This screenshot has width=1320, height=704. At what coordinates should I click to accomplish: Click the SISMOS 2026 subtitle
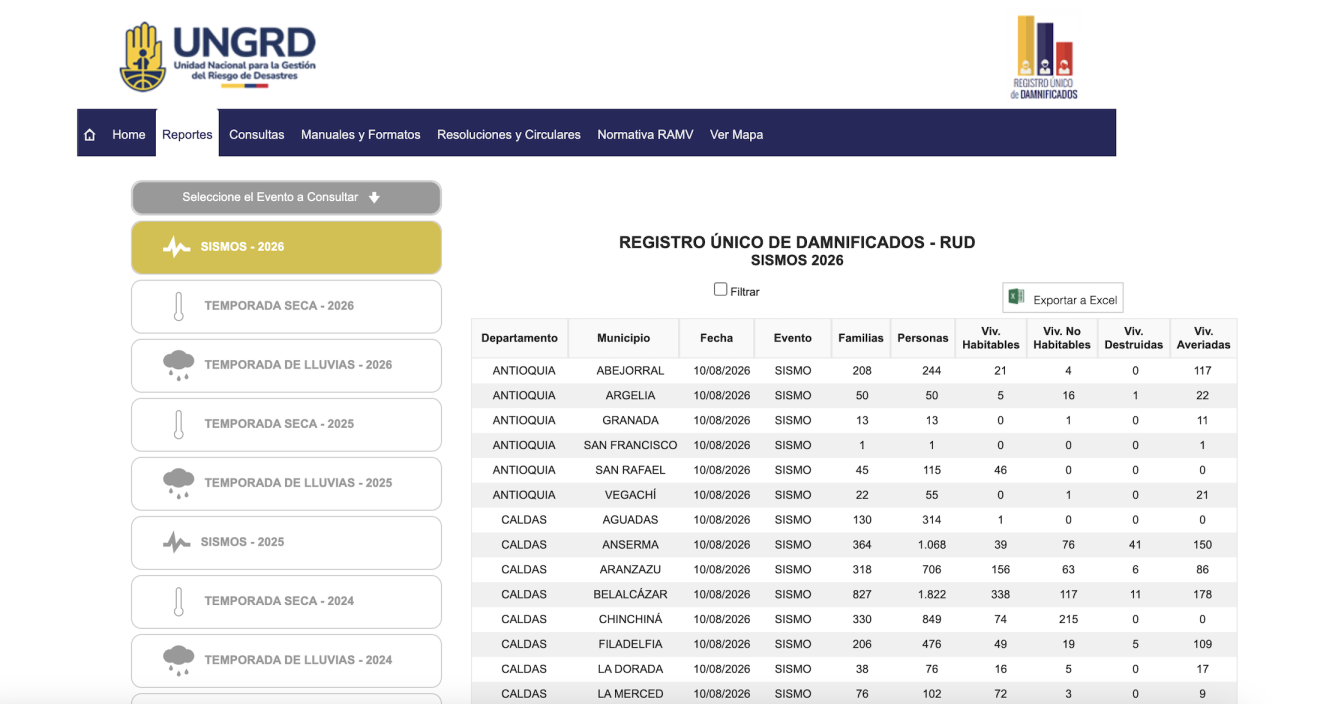click(x=797, y=261)
